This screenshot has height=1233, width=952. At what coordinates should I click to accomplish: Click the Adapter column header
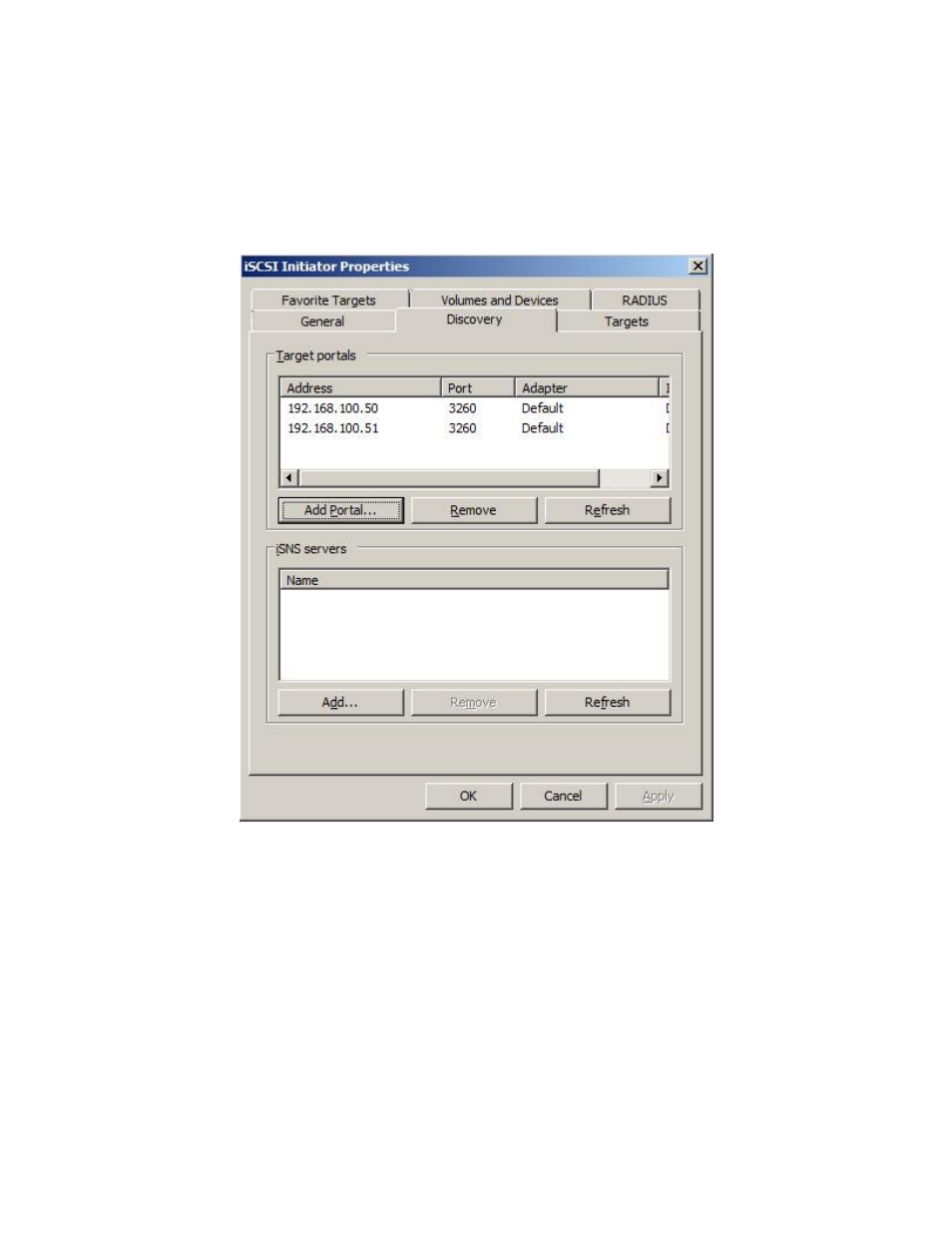585,387
